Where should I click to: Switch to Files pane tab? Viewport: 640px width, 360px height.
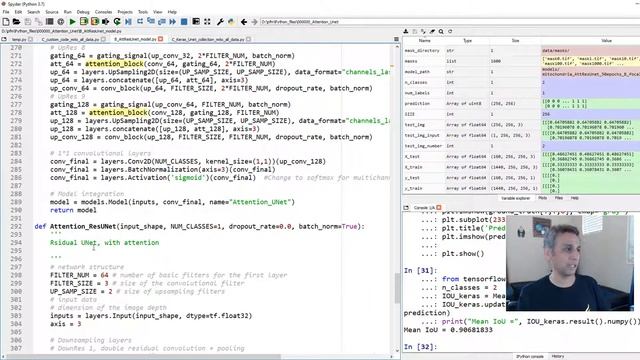click(x=559, y=198)
